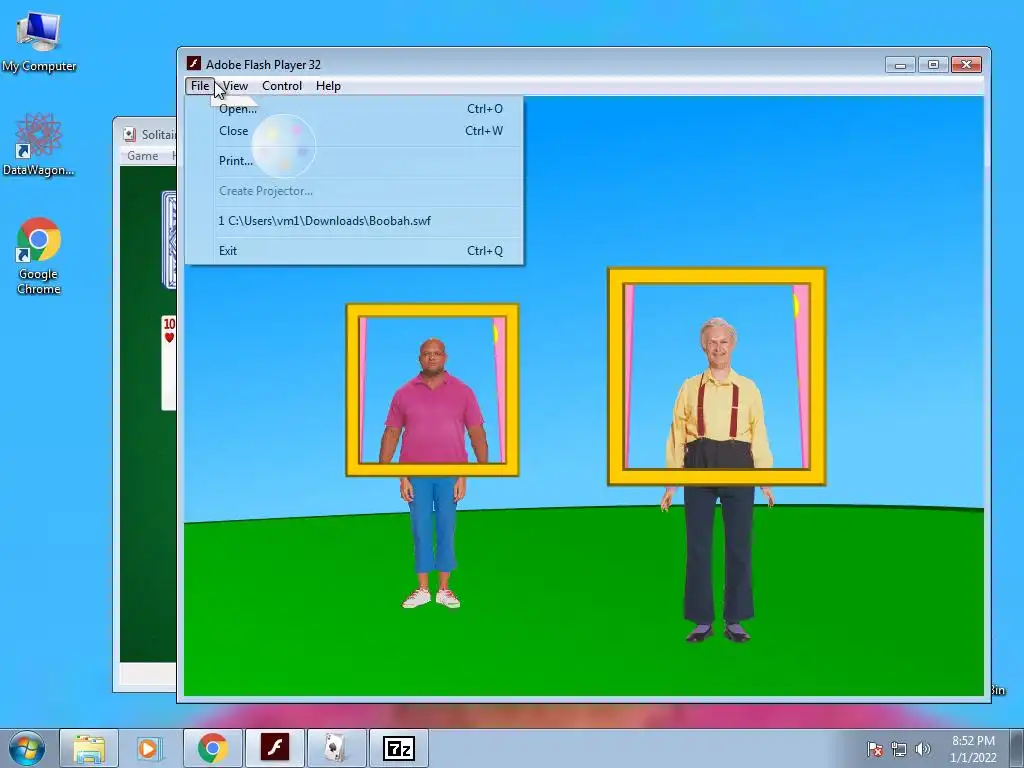Open the File menu in Flash Player
1024x768 pixels.
point(200,86)
